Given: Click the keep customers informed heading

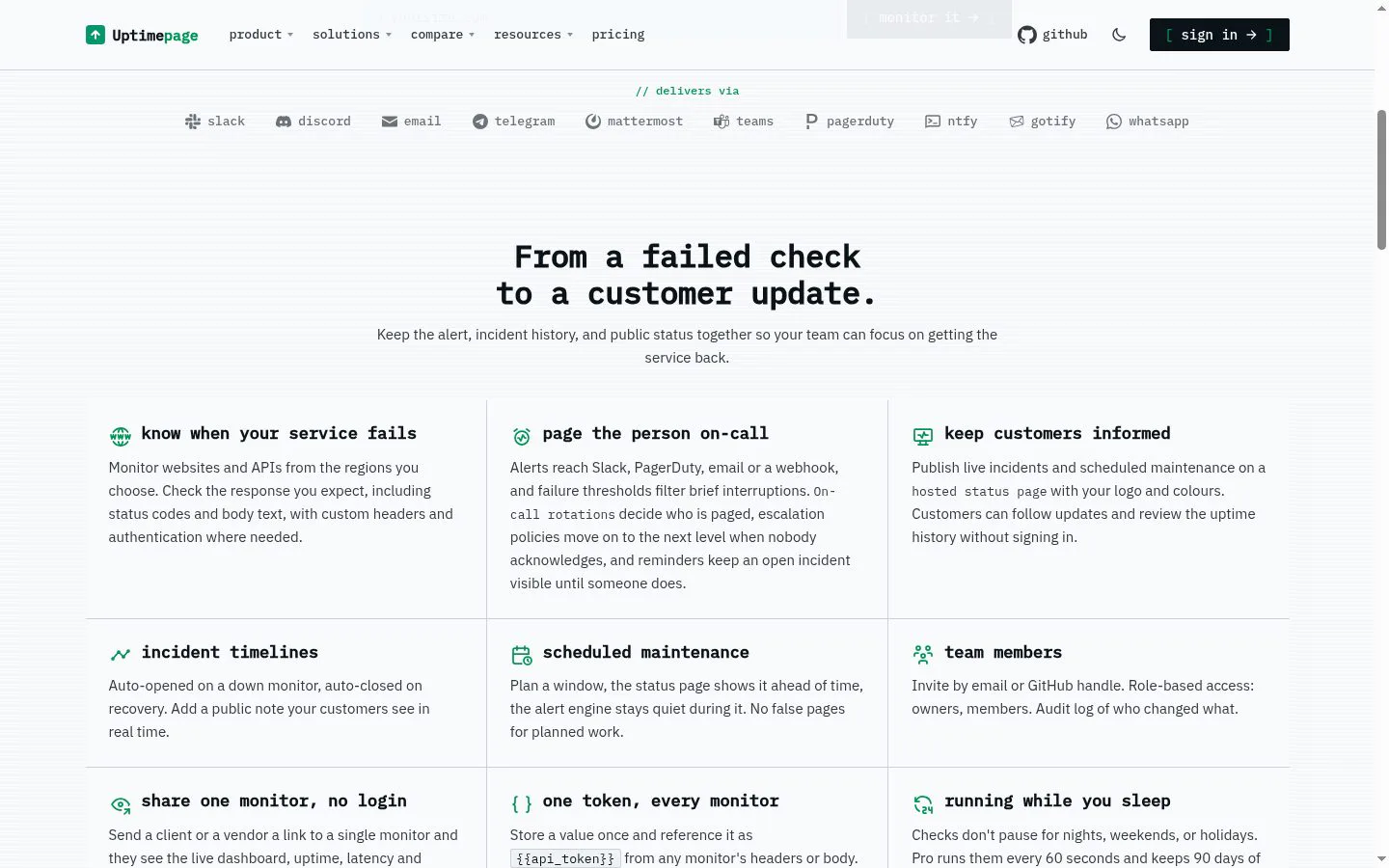Looking at the screenshot, I should (1057, 434).
